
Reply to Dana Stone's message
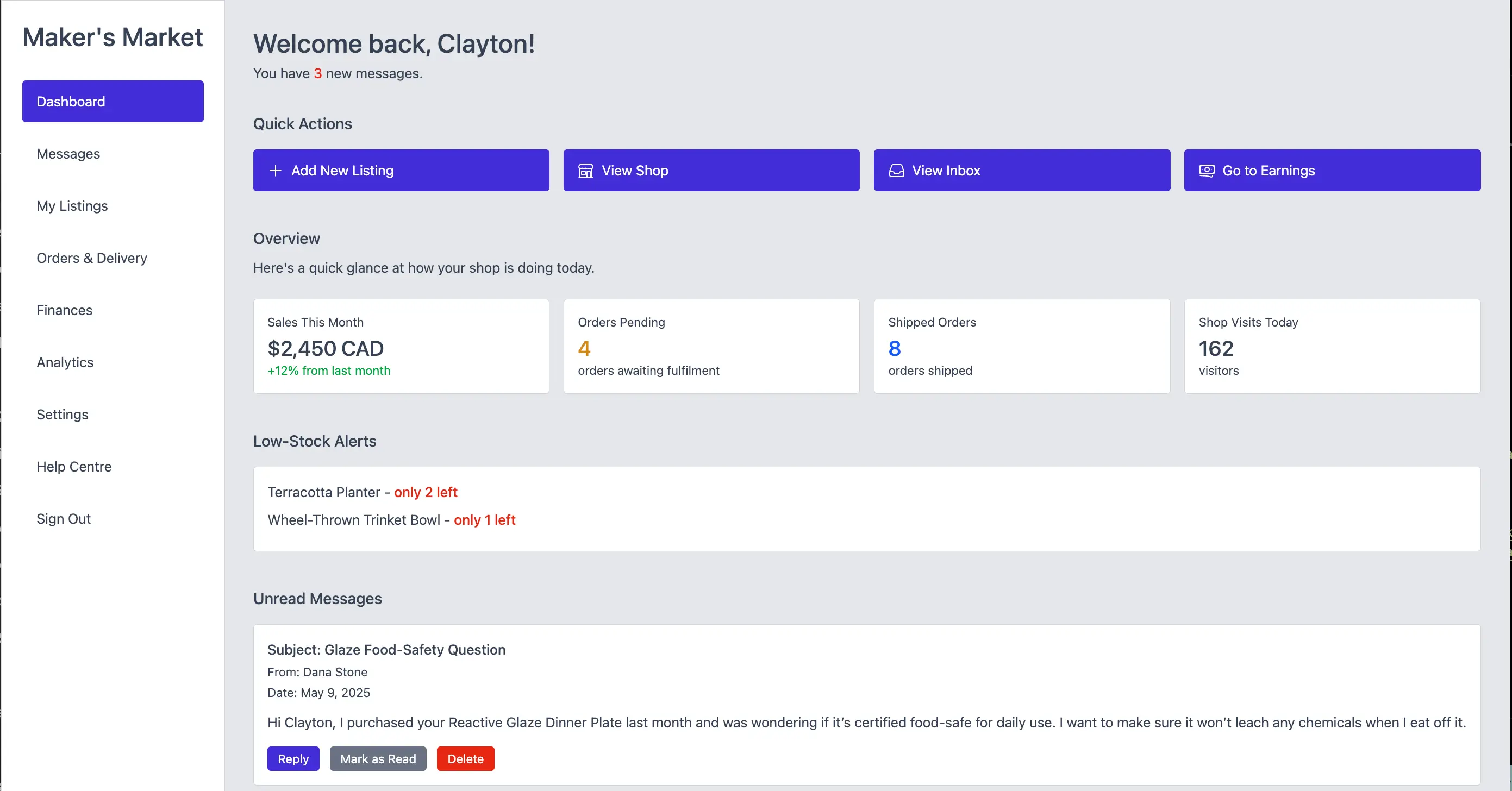pyautogui.click(x=293, y=758)
